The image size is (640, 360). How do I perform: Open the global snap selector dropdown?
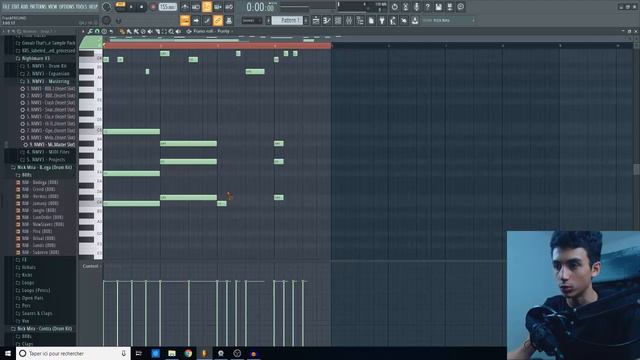[251, 20]
